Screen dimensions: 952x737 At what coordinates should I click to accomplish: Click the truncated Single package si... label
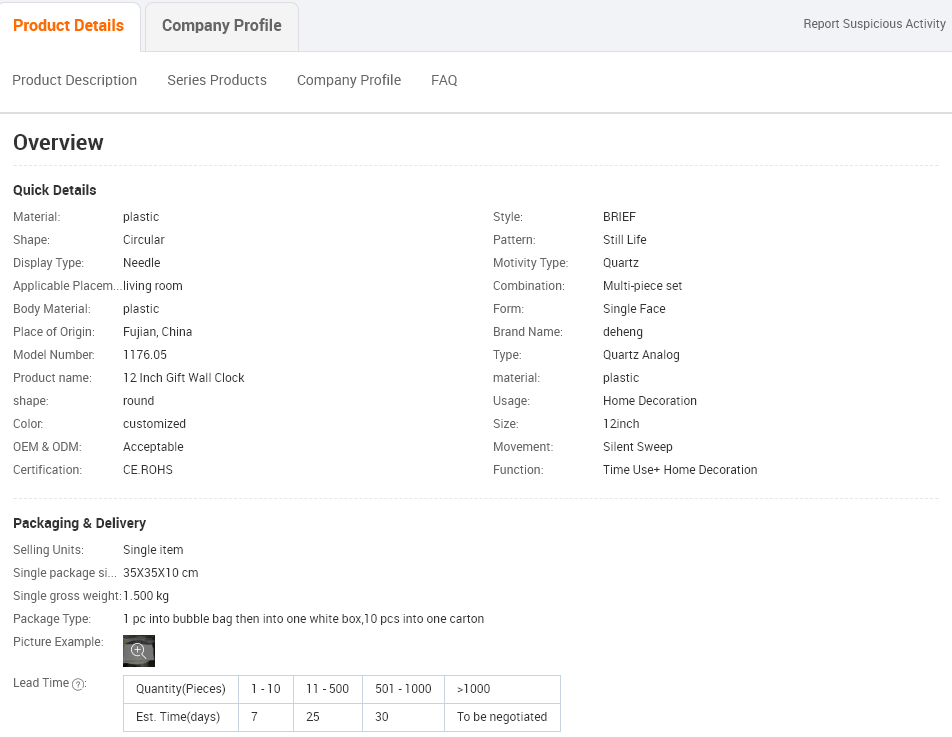coord(65,573)
